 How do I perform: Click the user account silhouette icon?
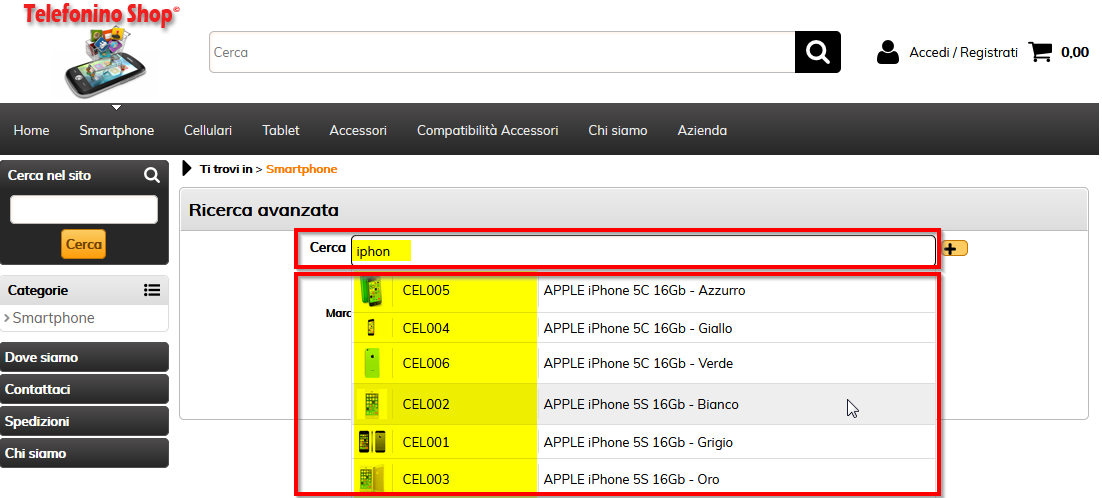pyautogui.click(x=888, y=52)
